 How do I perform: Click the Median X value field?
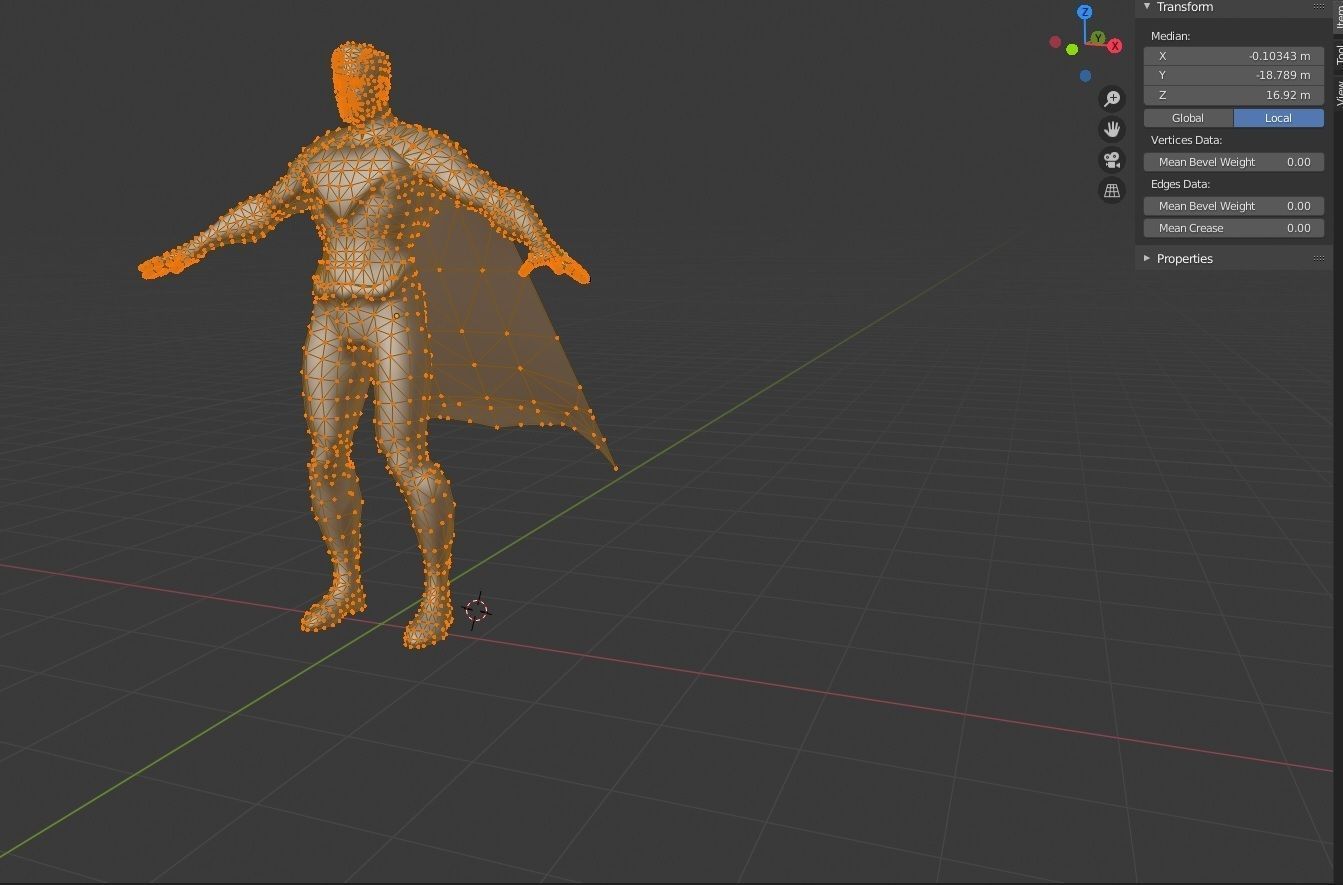1234,56
